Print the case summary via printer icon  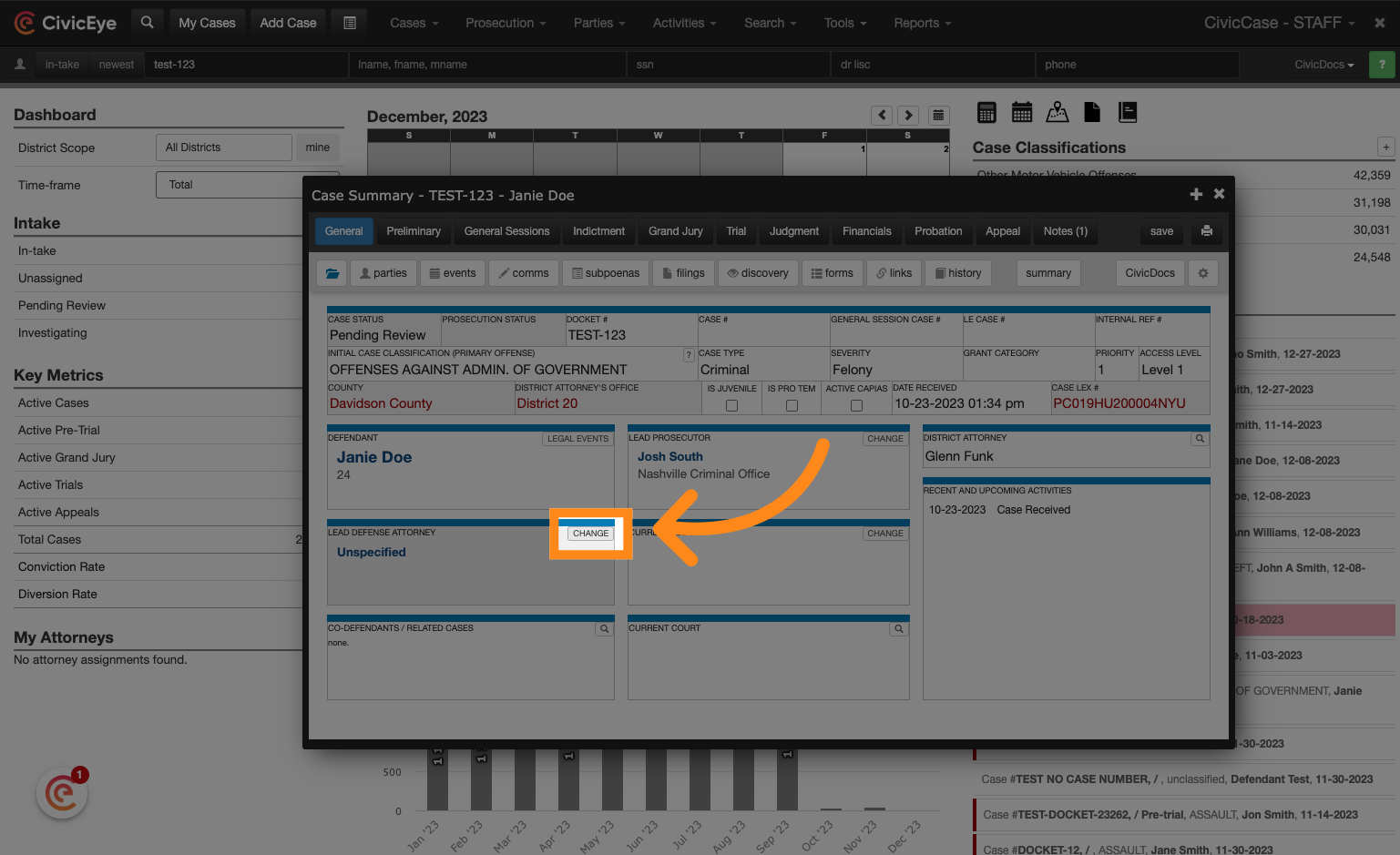(x=1206, y=231)
